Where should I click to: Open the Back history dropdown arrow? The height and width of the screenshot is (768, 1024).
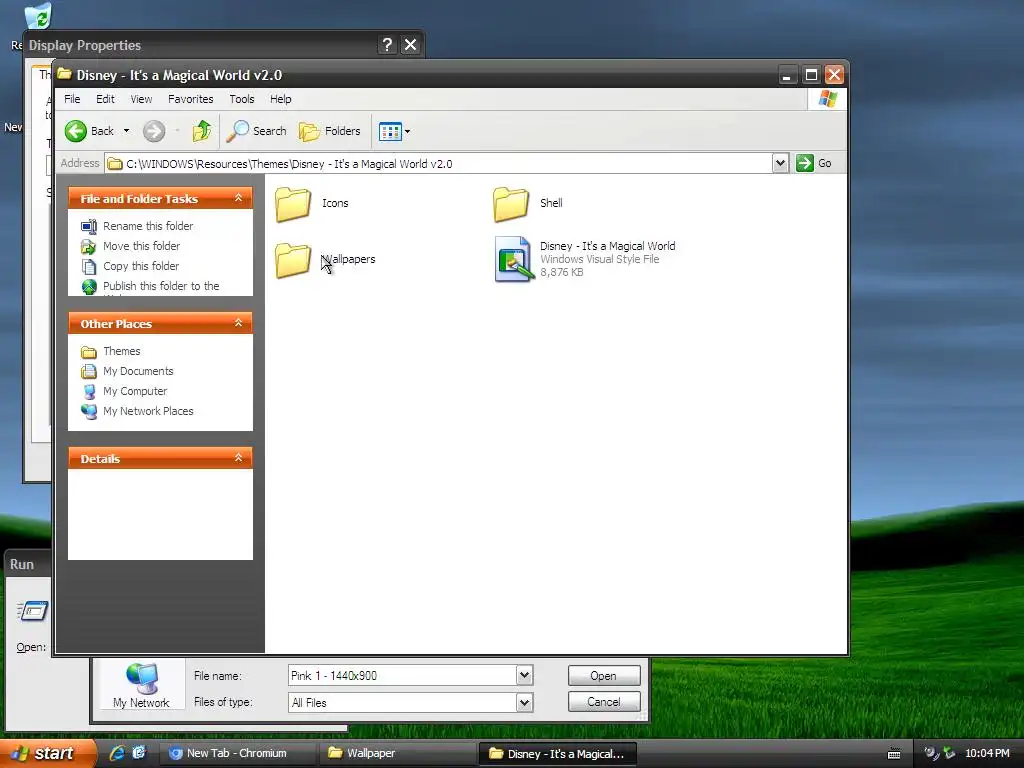pos(127,131)
